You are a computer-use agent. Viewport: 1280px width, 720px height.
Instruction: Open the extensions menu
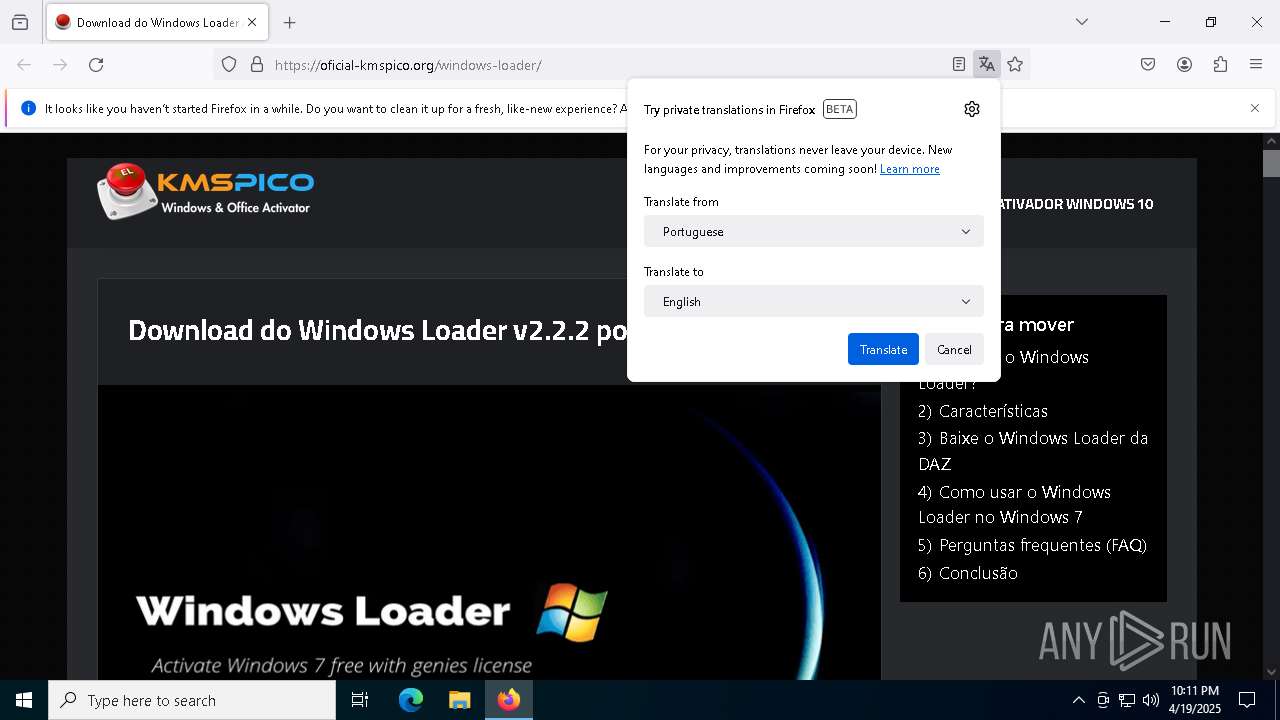click(1220, 65)
